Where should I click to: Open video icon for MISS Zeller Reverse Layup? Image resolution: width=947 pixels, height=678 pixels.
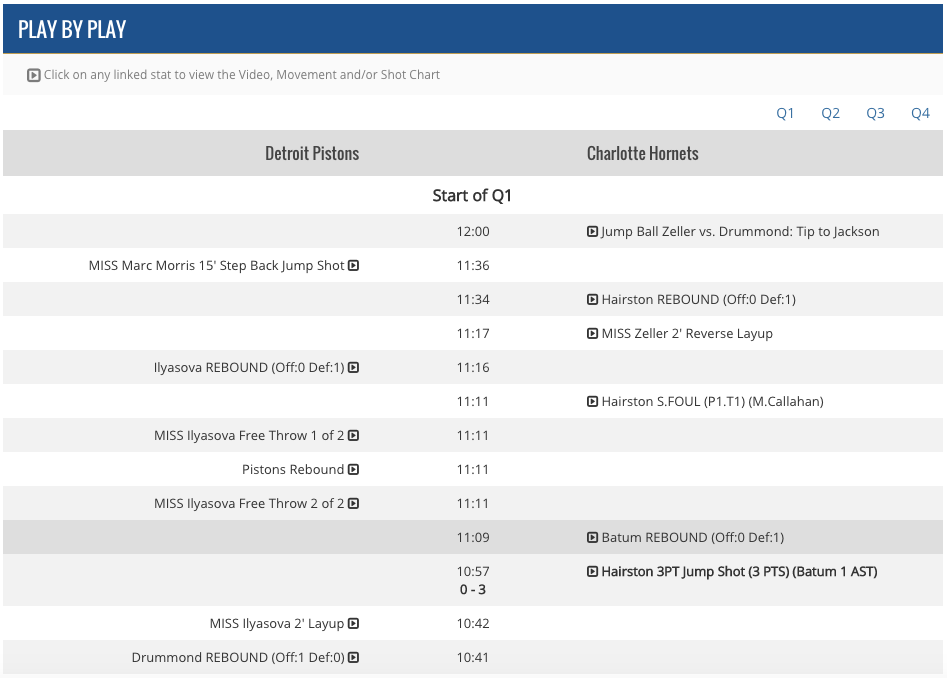coord(592,333)
